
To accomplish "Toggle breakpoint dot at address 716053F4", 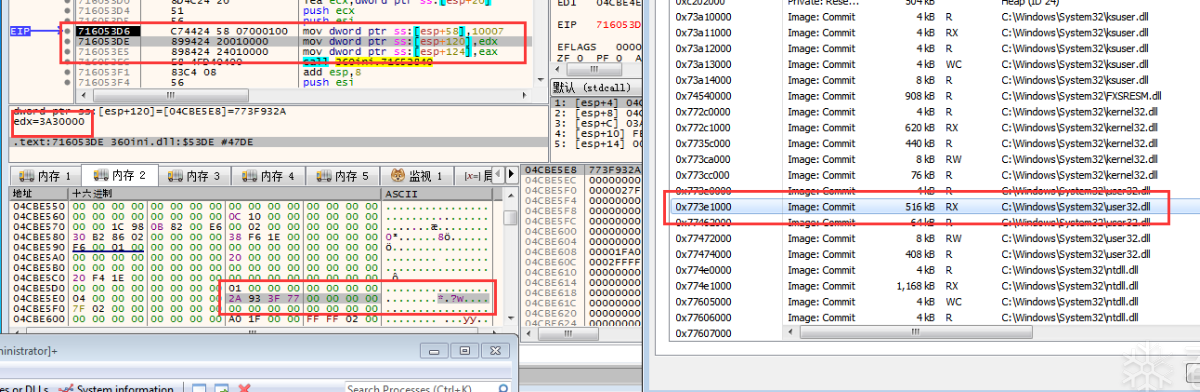I will pyautogui.click(x=67, y=82).
